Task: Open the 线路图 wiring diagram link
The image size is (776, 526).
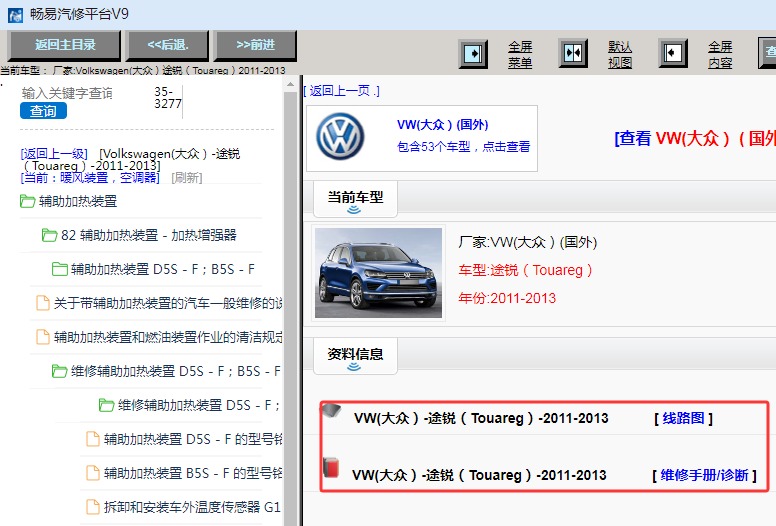Action: click(683, 418)
